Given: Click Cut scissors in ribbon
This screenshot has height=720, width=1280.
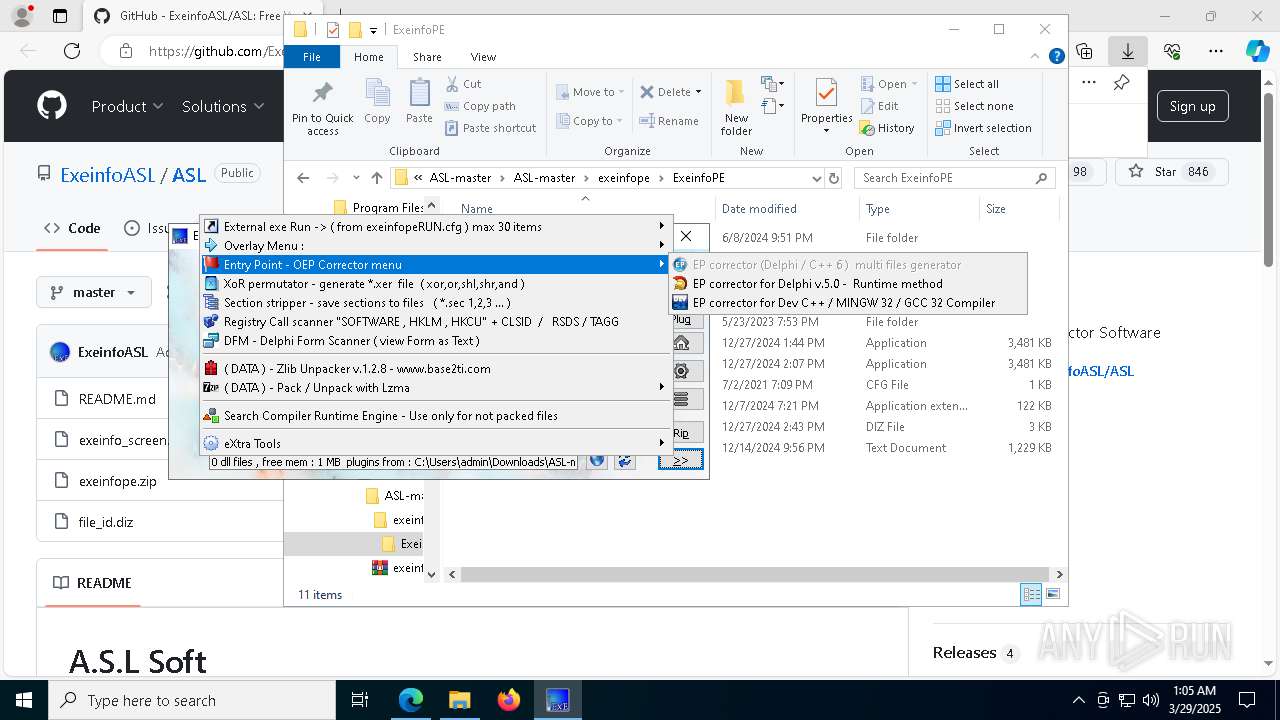Looking at the screenshot, I should point(464,84).
